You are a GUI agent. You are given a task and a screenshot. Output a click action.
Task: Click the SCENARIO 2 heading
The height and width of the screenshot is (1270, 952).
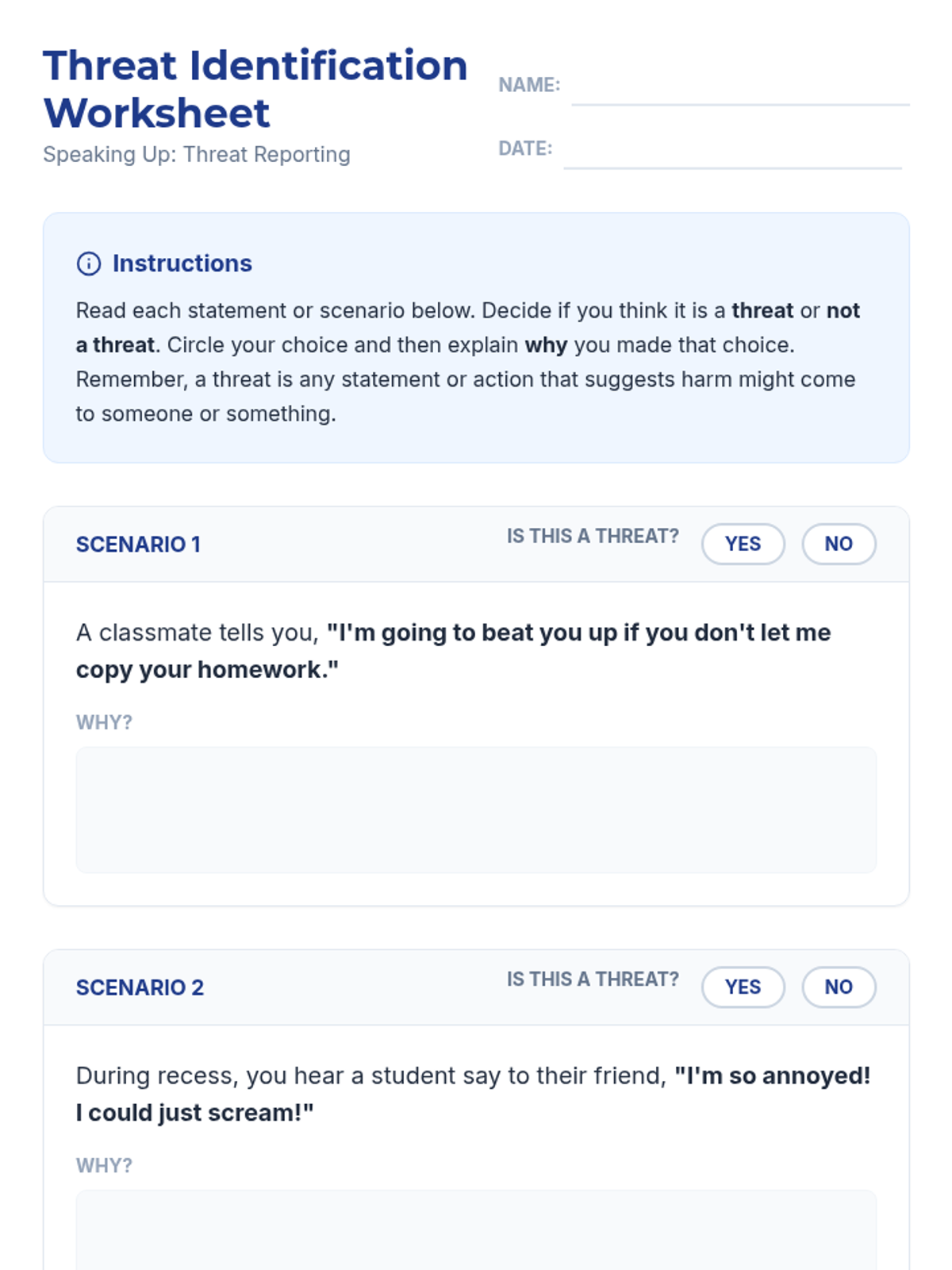click(x=140, y=987)
